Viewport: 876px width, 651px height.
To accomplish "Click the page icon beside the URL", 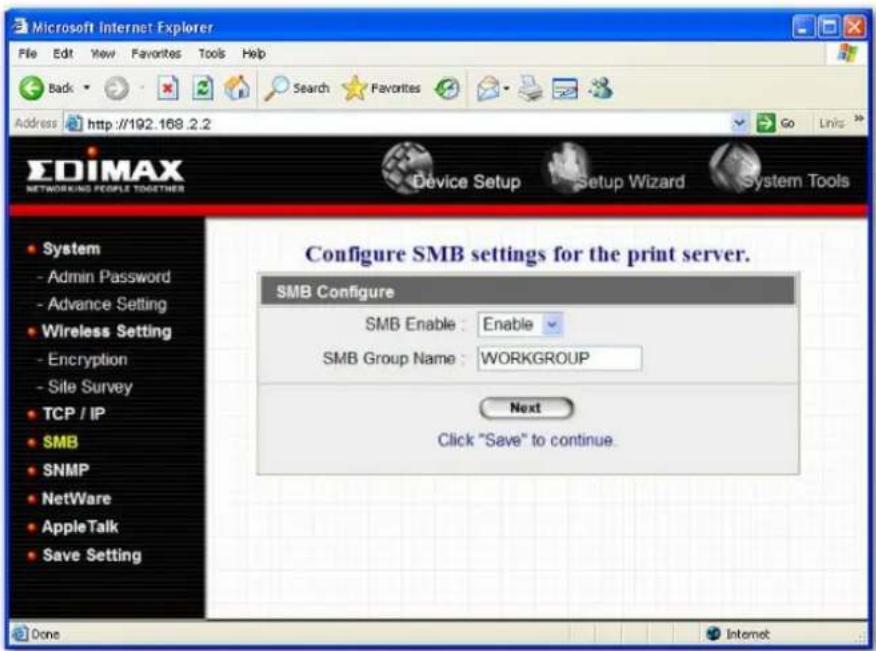I will 74,123.
